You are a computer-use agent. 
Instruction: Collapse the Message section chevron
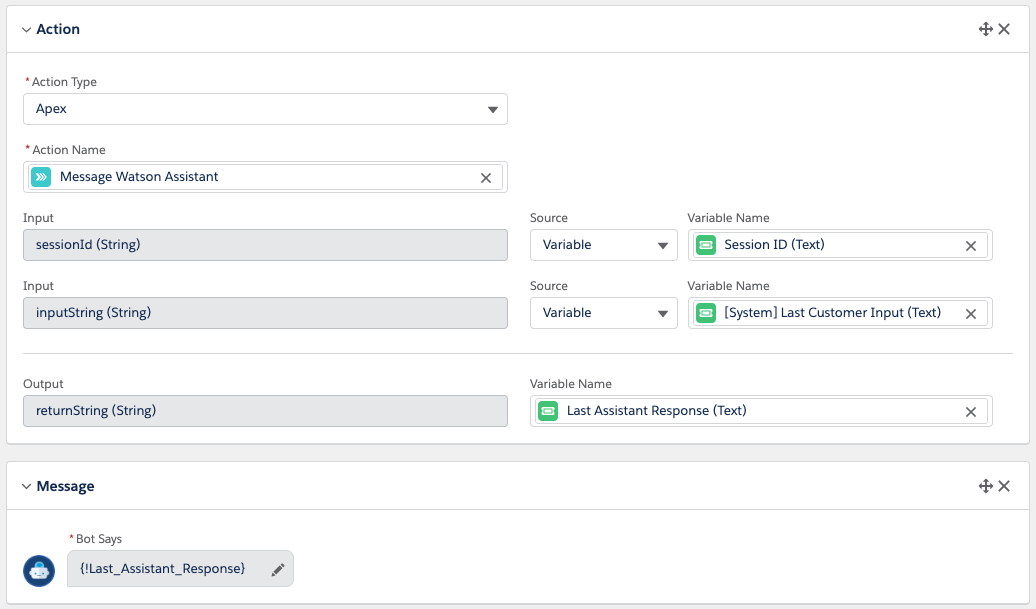point(26,486)
